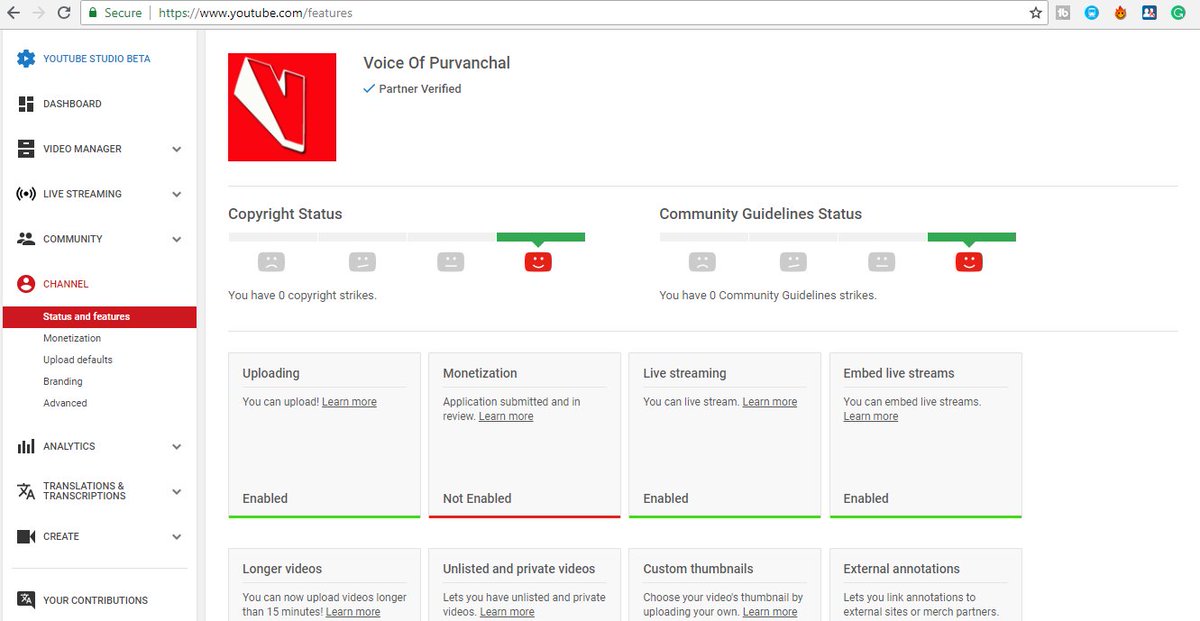Click the saddest gray face under Copyright Status
This screenshot has height=621, width=1200.
[271, 262]
